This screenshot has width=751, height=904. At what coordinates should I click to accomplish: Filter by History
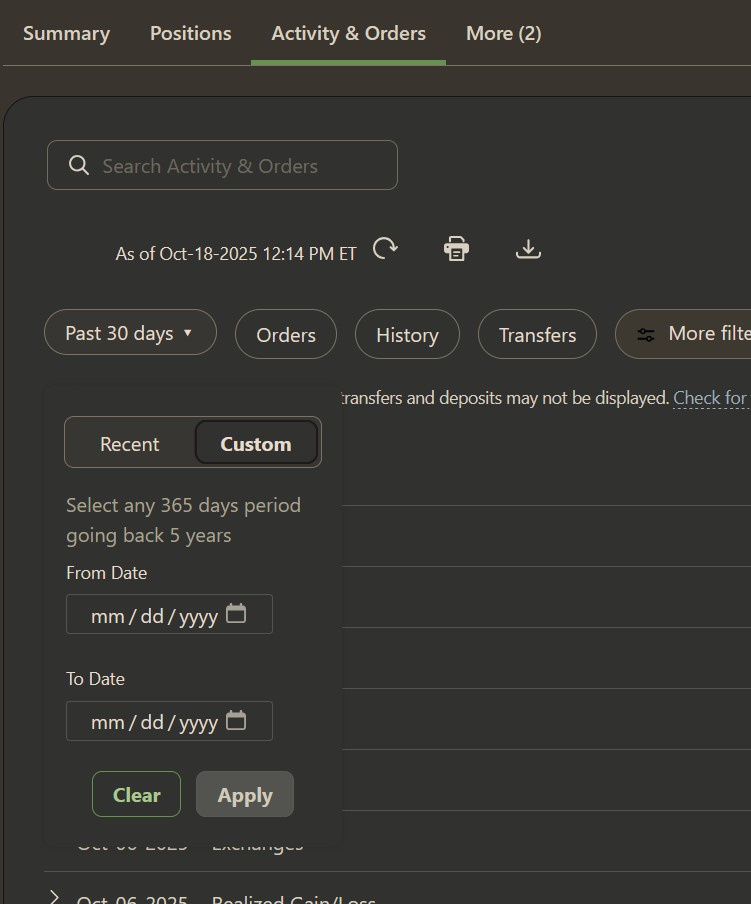[407, 334]
